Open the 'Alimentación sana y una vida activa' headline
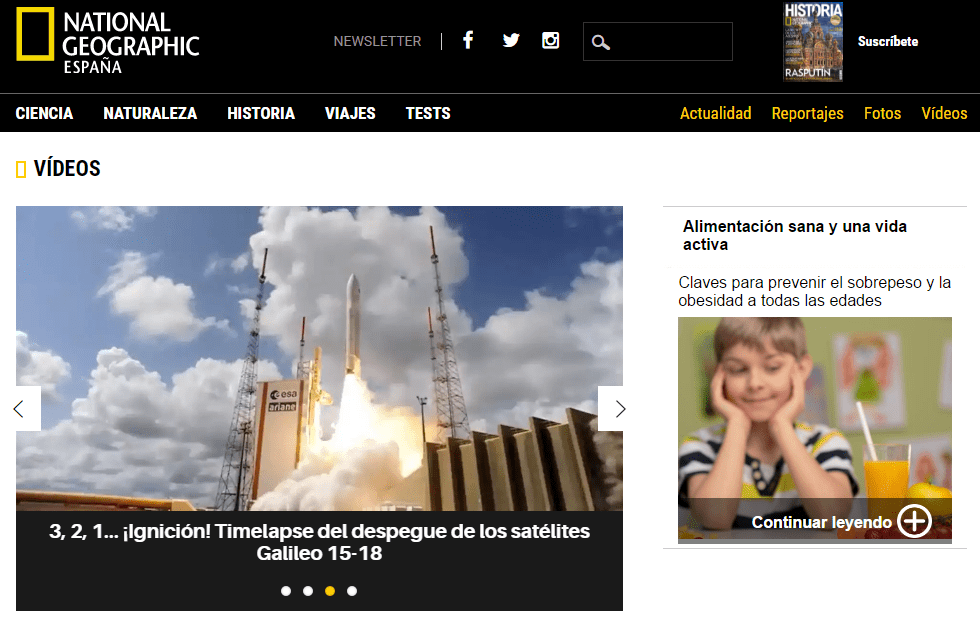Screen dimensions: 980x620 tap(794, 235)
